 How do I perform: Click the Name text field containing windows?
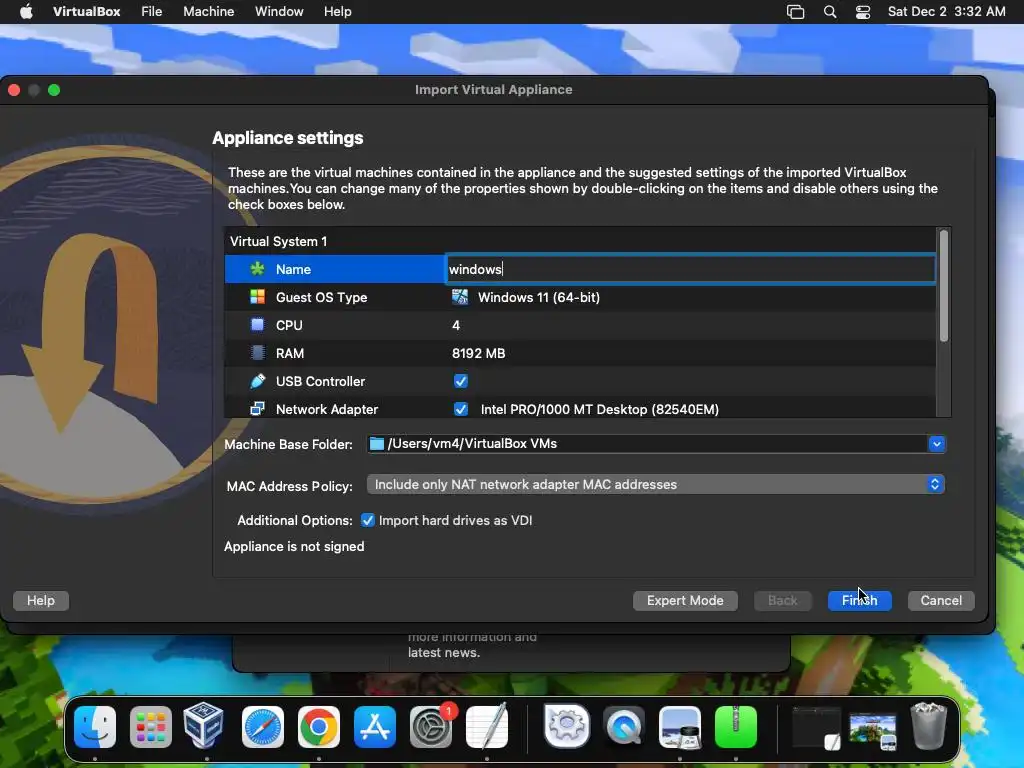point(690,269)
